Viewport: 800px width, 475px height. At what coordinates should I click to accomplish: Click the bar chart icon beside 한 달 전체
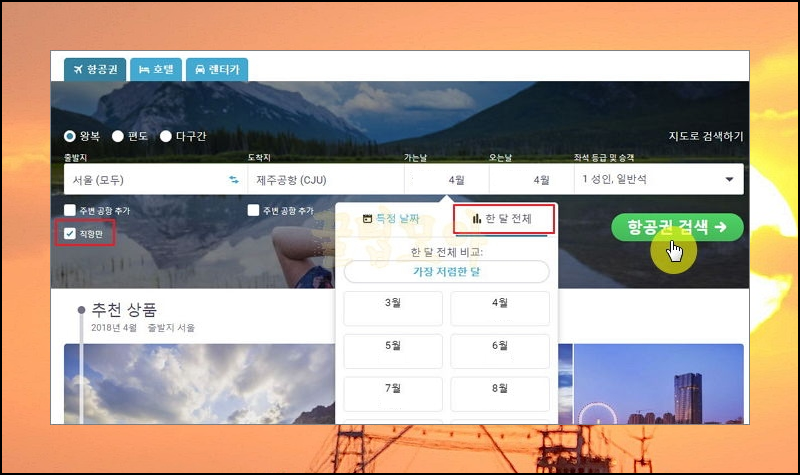point(477,218)
